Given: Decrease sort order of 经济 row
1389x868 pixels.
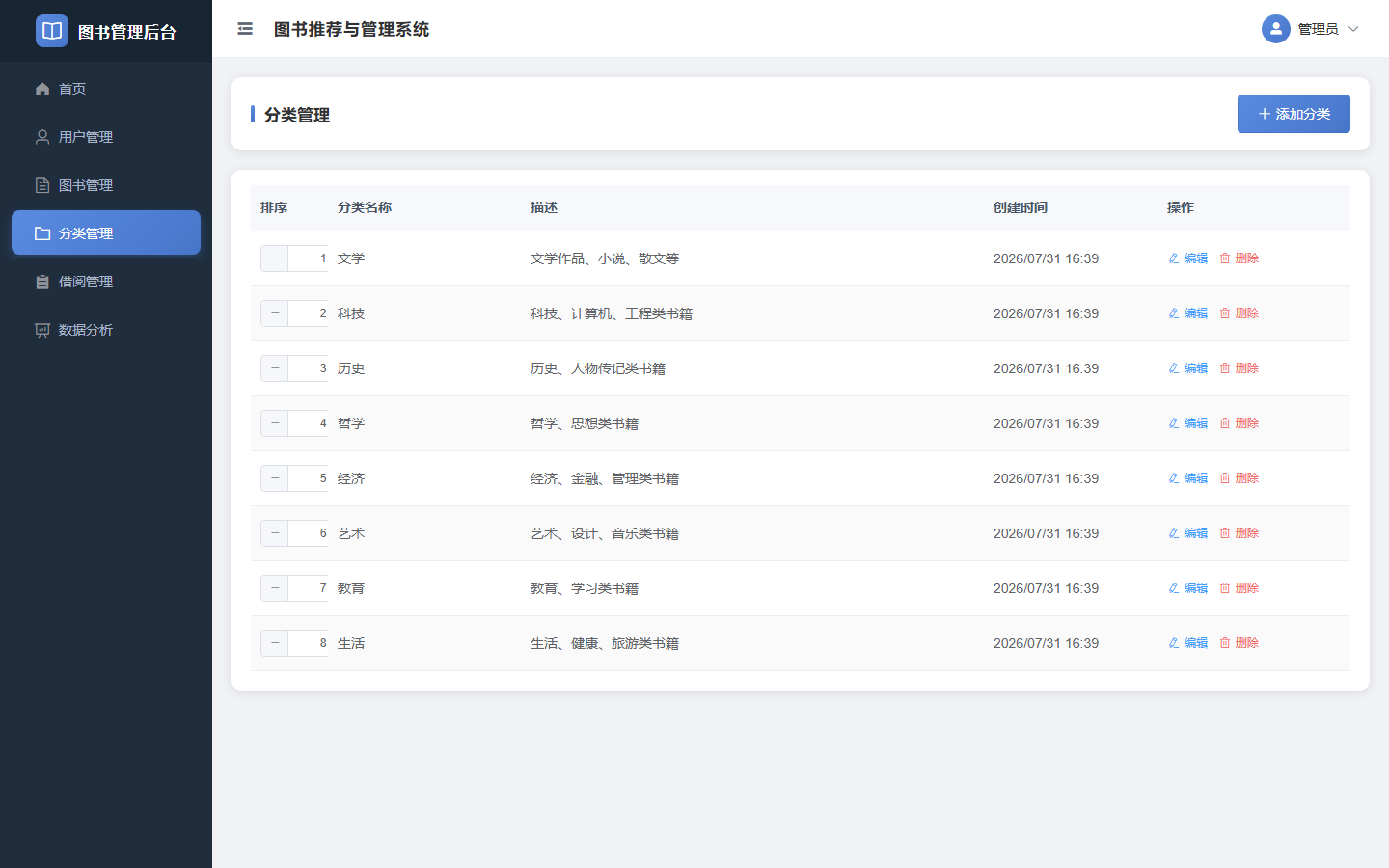Looking at the screenshot, I should (x=275, y=478).
